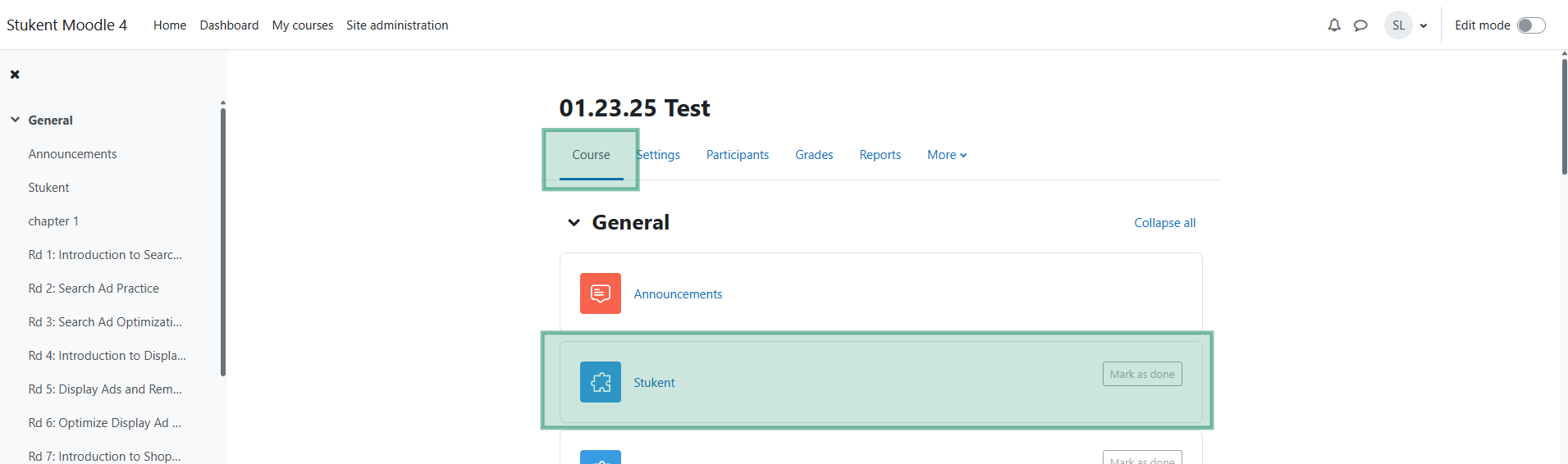Screen dimensions: 1568x464
Task: Collapse the General section chevron in content
Action: coord(574,222)
